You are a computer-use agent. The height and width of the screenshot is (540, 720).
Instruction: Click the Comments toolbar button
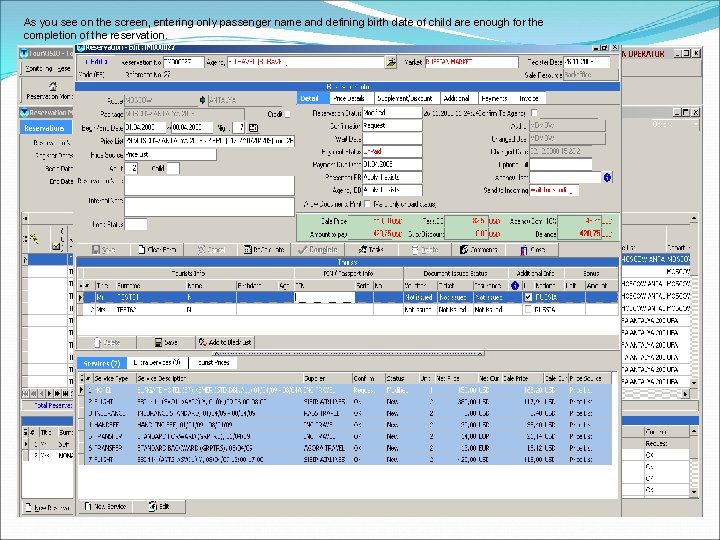point(479,250)
